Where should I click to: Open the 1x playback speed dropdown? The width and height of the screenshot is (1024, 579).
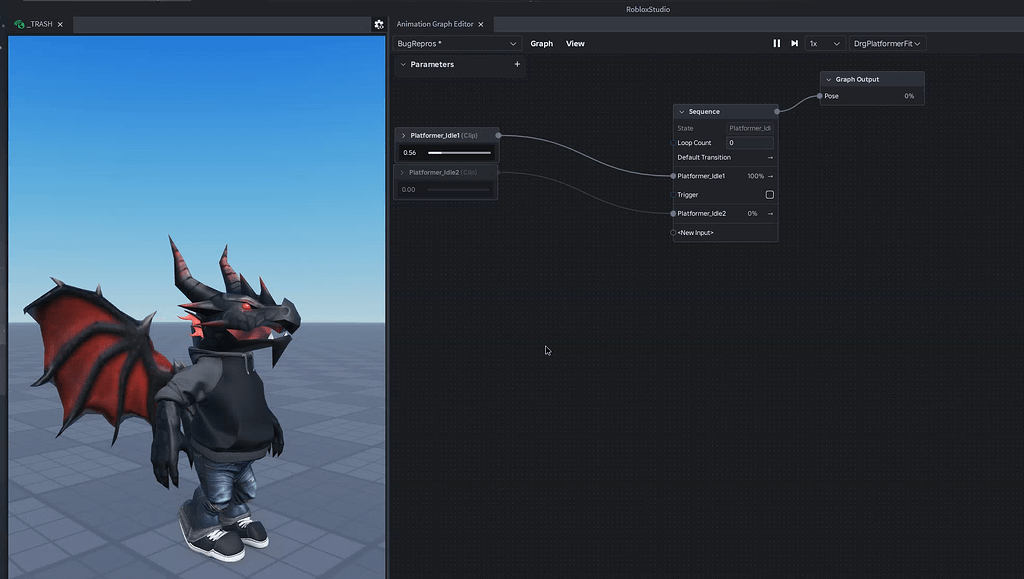825,44
